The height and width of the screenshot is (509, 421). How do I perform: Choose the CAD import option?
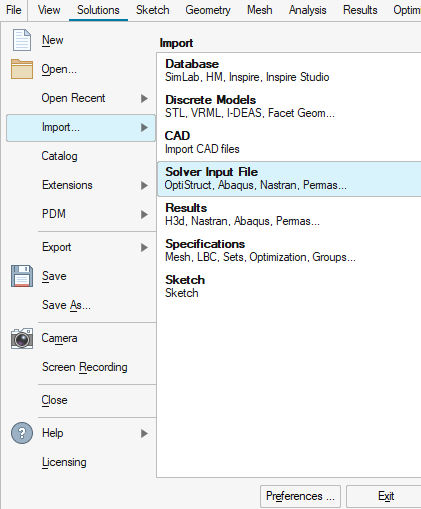(289, 142)
